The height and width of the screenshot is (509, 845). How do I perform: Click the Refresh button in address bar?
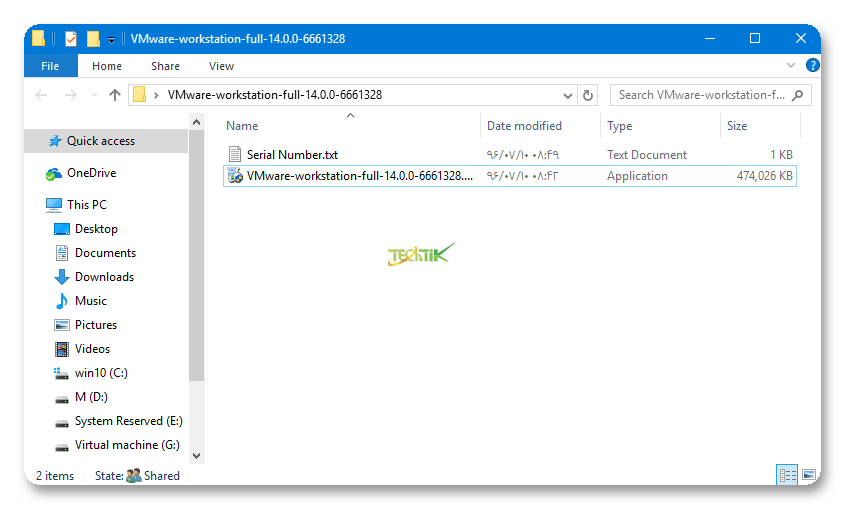pos(588,95)
